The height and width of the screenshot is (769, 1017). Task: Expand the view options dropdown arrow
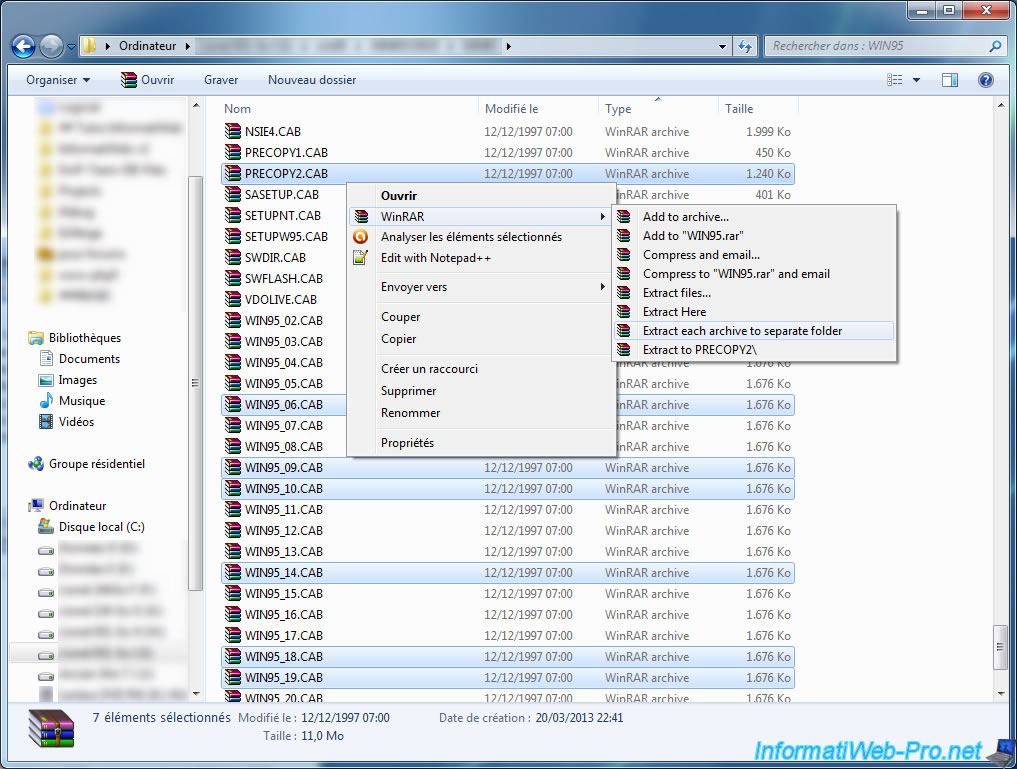pos(916,80)
